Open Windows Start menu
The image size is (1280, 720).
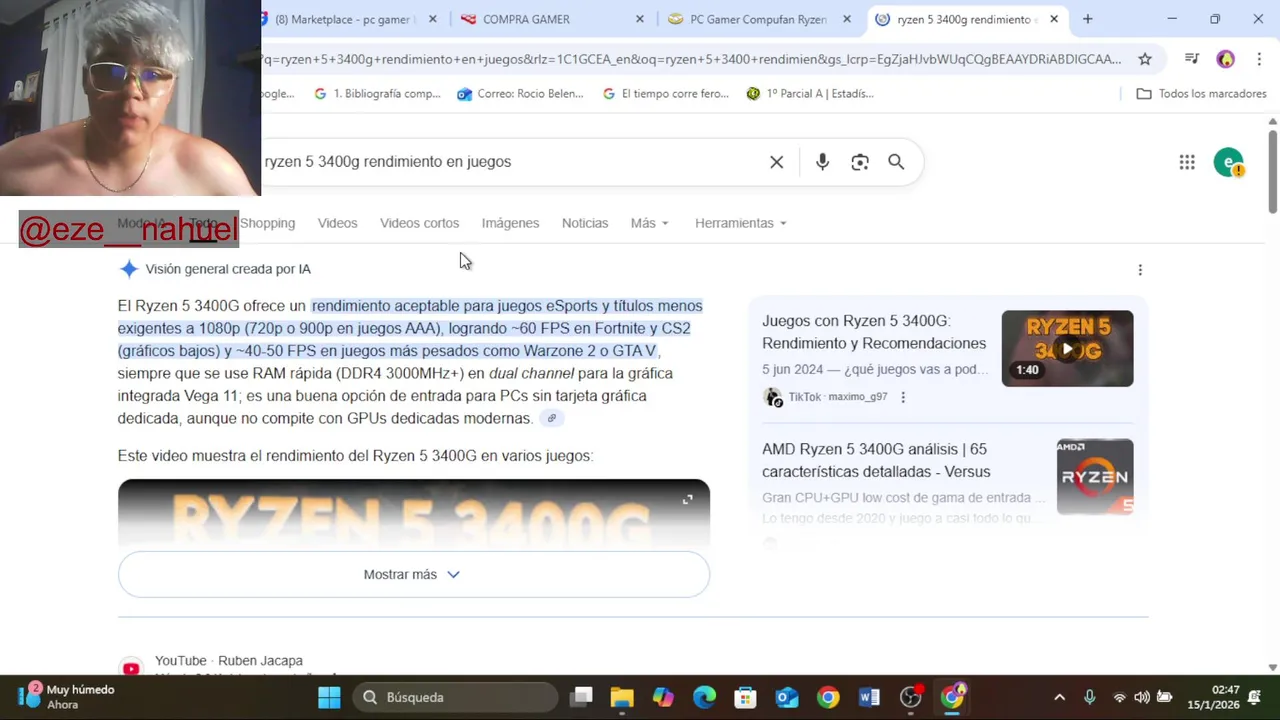(329, 697)
